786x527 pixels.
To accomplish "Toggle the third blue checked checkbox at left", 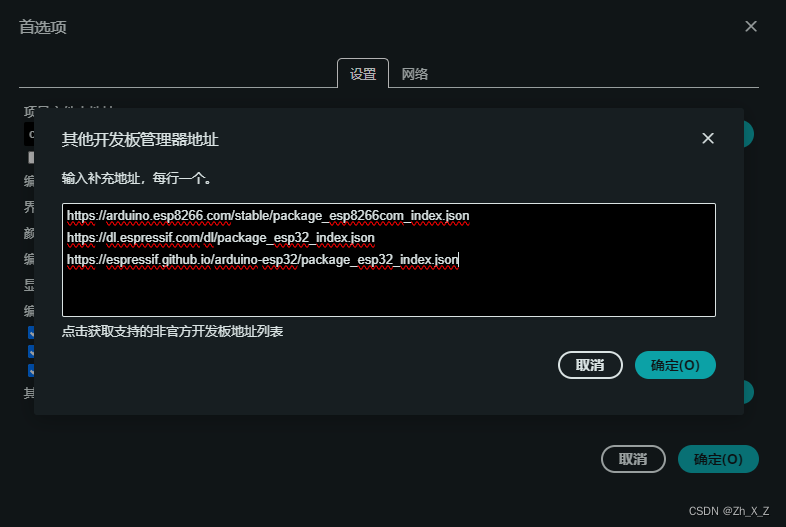I will pyautogui.click(x=31, y=371).
